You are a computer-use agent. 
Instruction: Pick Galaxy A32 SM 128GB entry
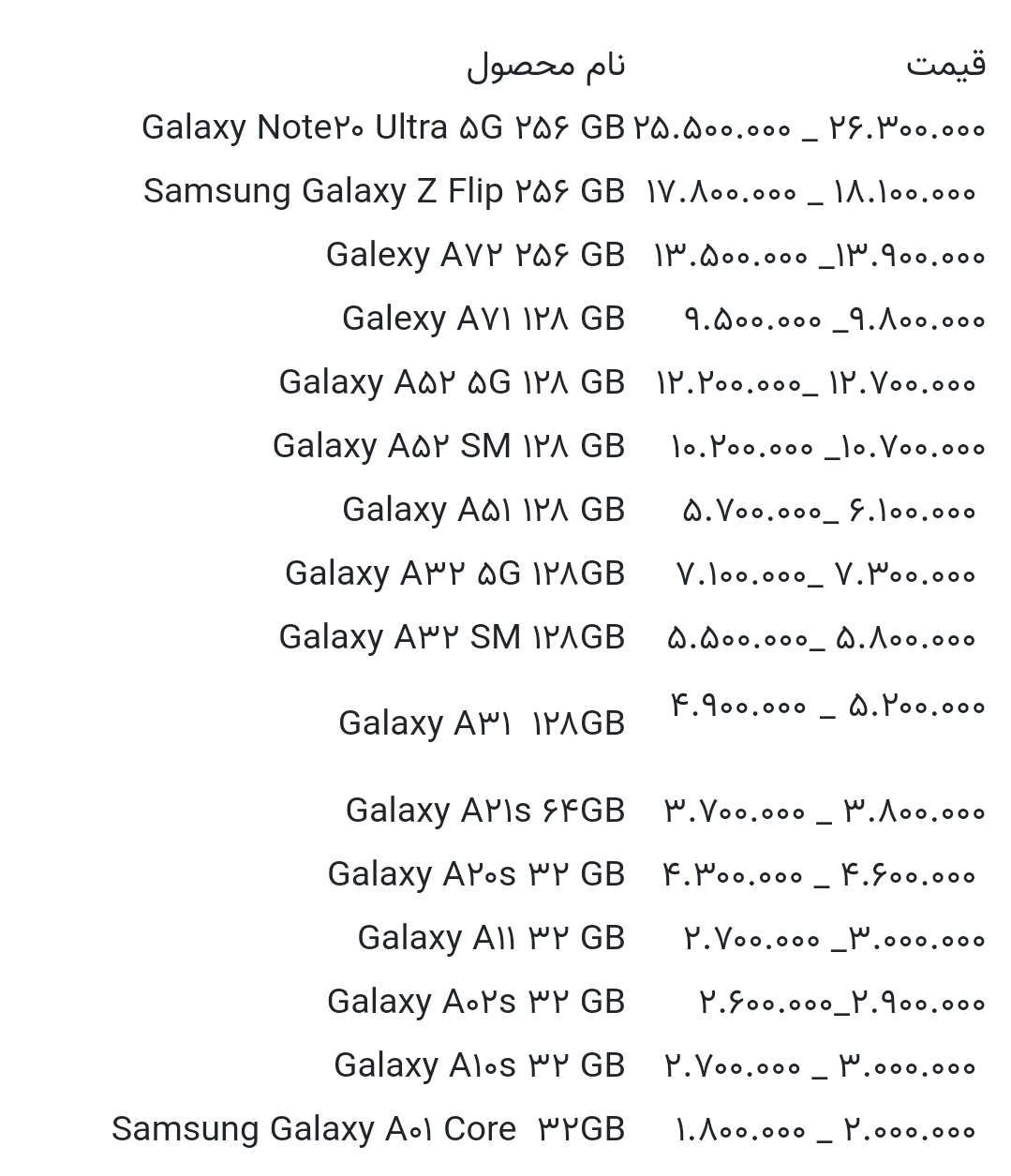pyautogui.click(x=452, y=638)
